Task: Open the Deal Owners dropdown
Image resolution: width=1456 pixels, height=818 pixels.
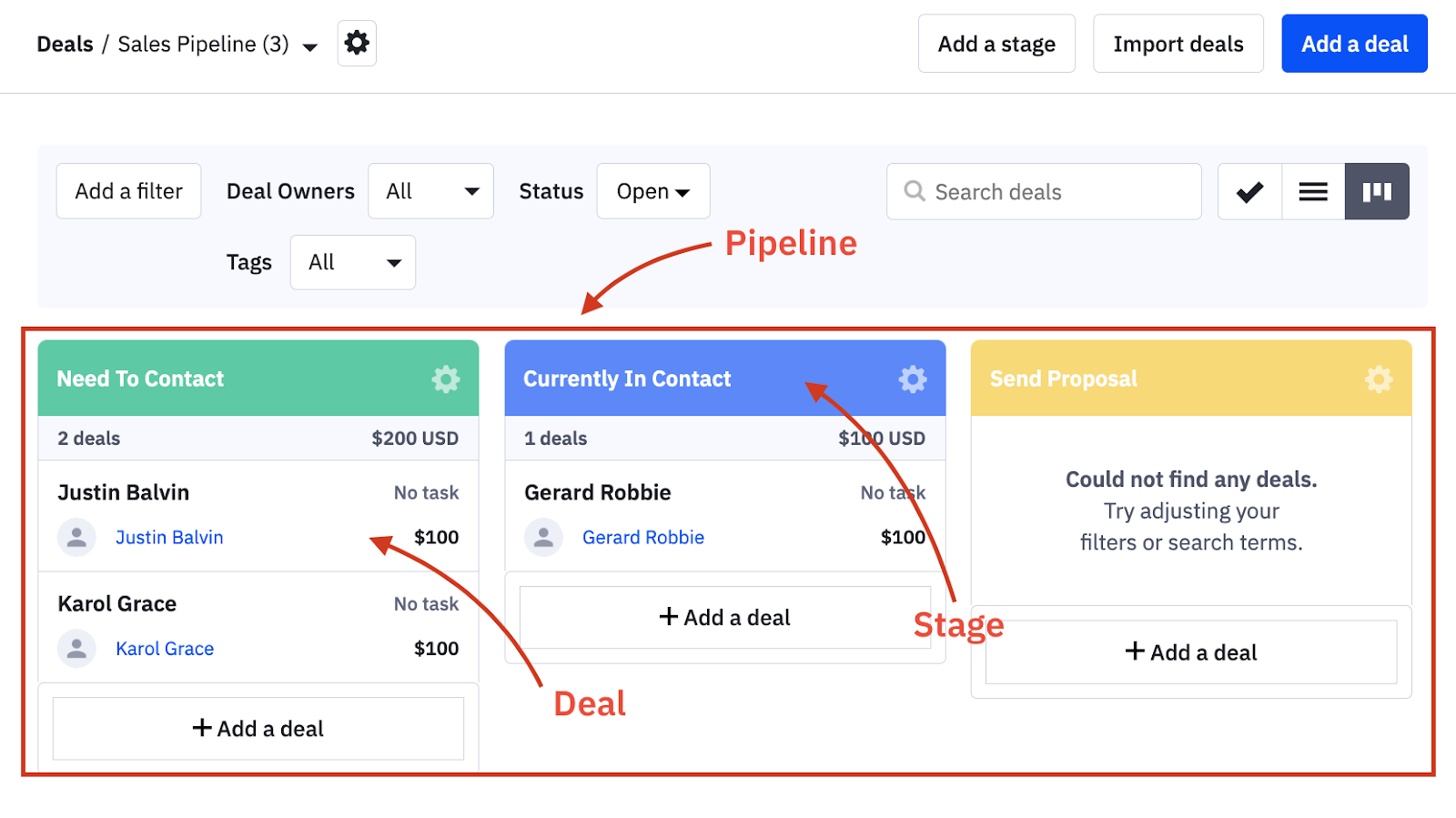Action: click(430, 191)
